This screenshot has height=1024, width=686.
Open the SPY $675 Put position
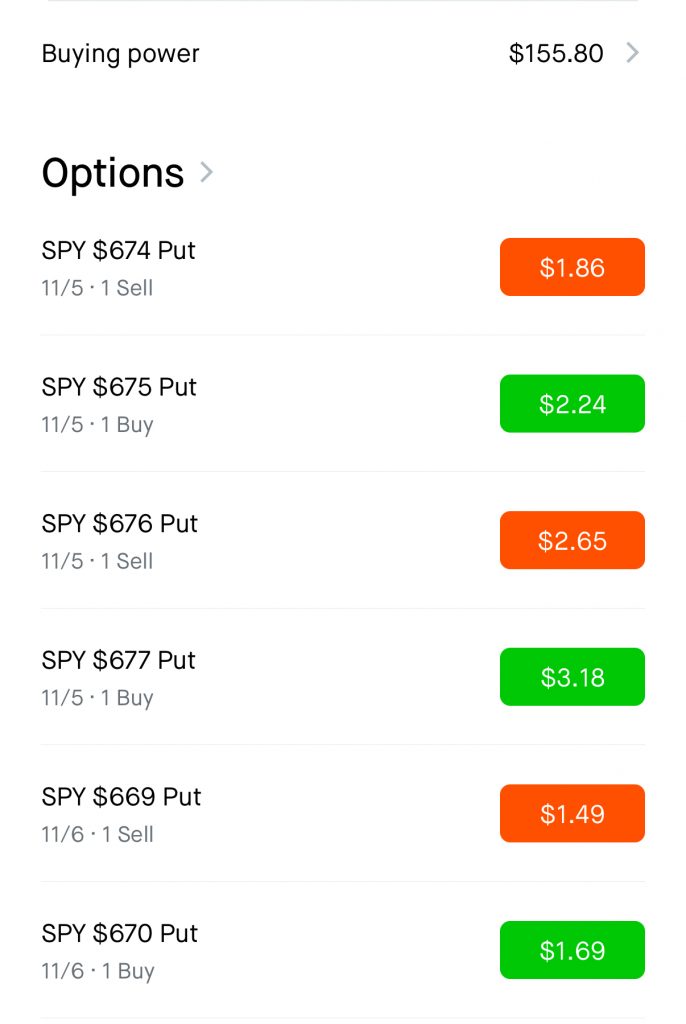[x=119, y=387]
